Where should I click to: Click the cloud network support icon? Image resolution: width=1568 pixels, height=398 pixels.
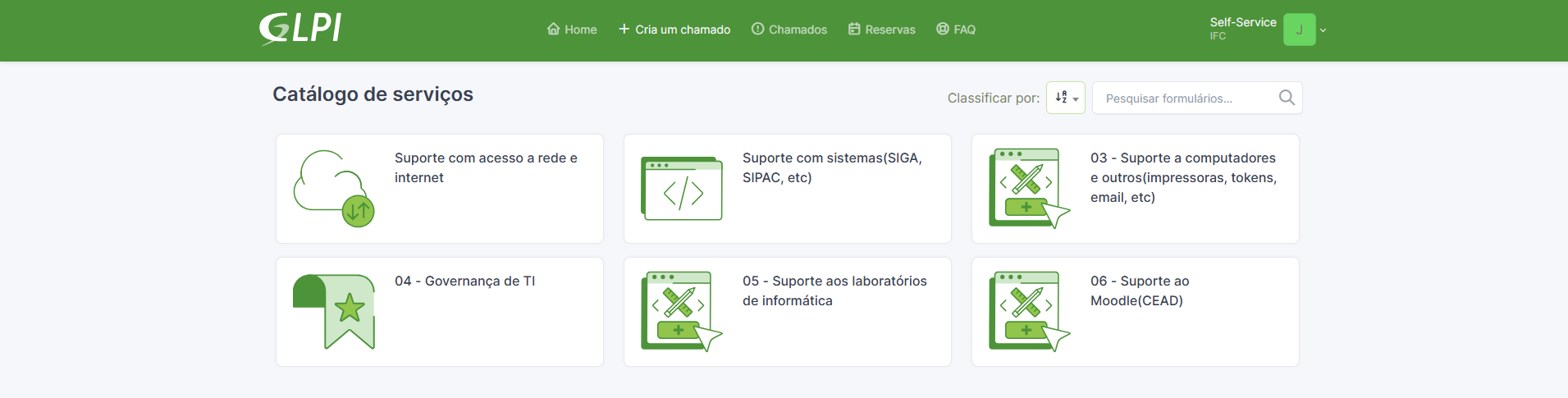pyautogui.click(x=334, y=189)
